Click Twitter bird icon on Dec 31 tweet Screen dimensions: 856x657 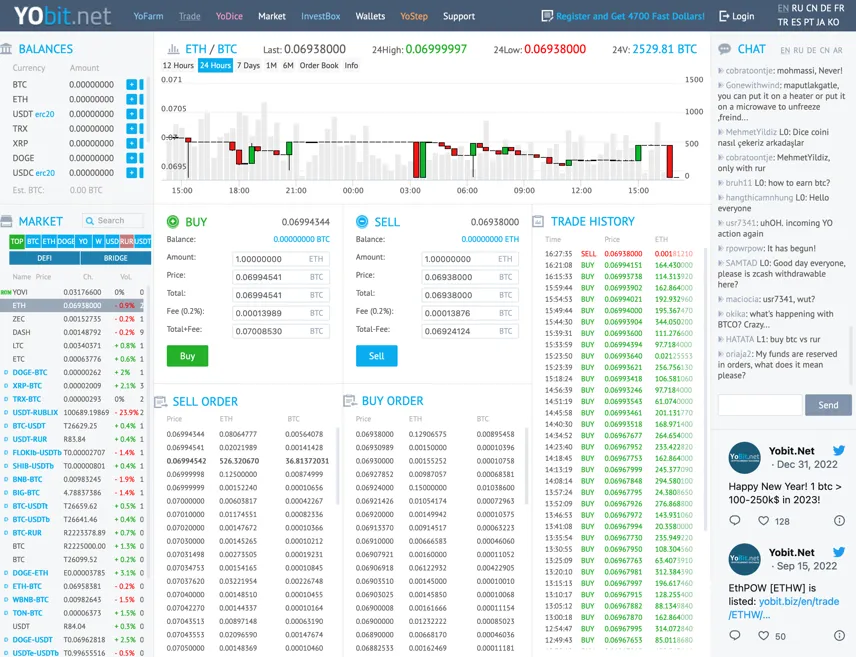[x=839, y=451]
